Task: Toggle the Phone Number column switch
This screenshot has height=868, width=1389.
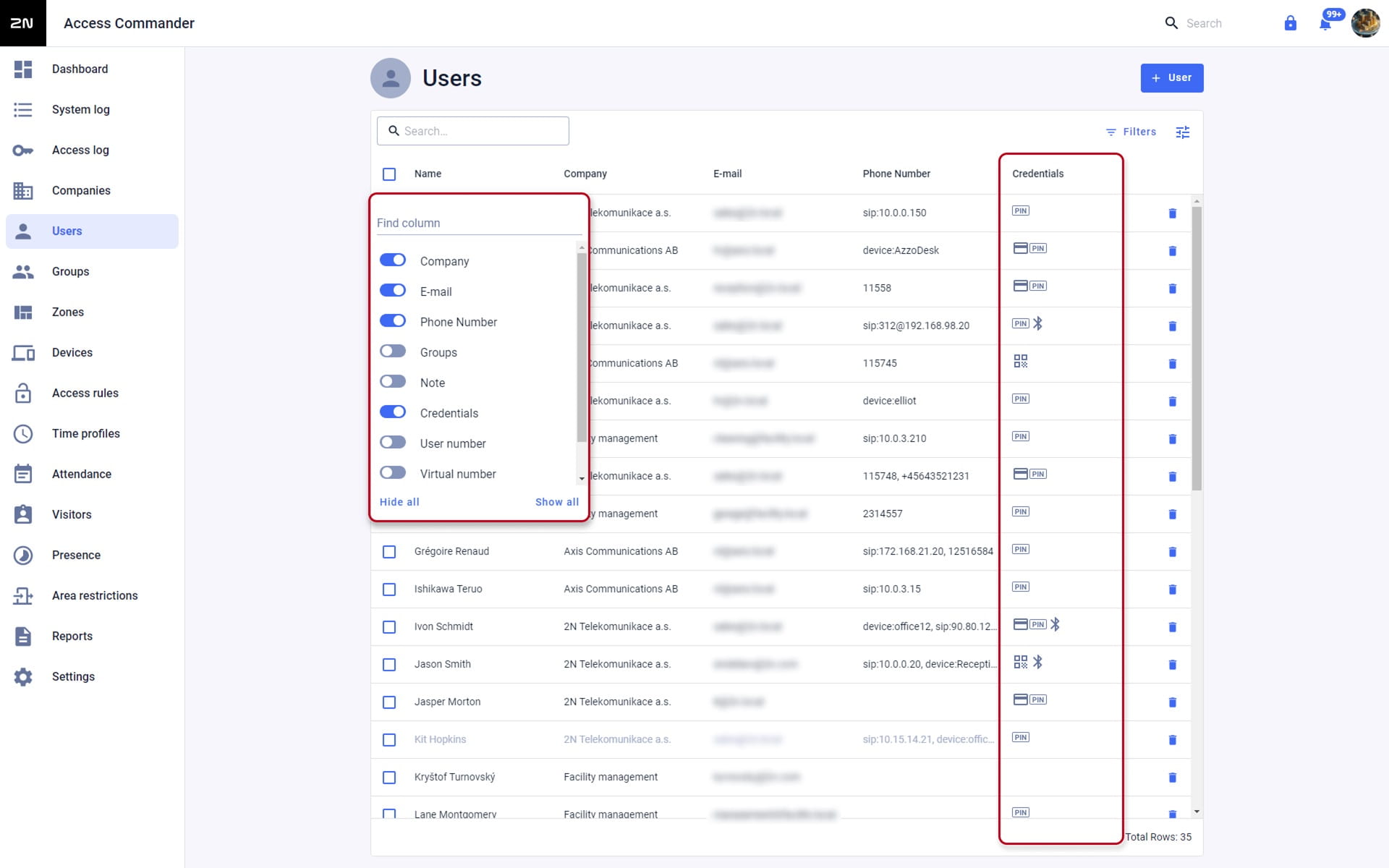Action: [x=393, y=321]
